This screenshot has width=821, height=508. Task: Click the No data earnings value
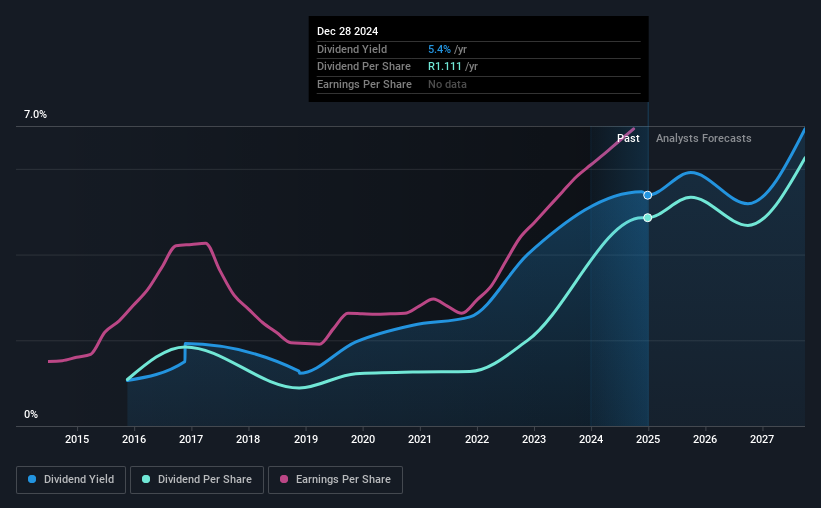(x=447, y=84)
